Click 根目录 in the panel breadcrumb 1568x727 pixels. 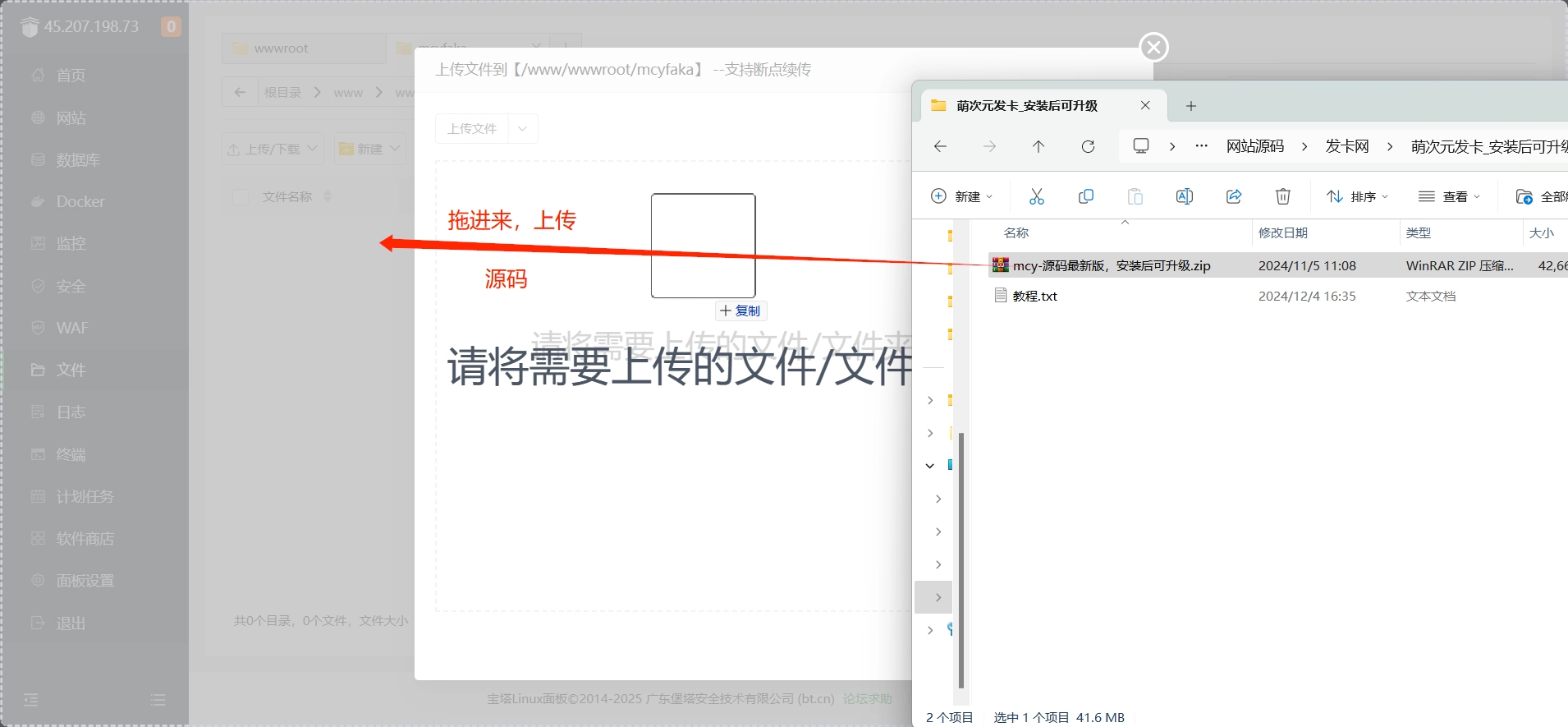(282, 93)
